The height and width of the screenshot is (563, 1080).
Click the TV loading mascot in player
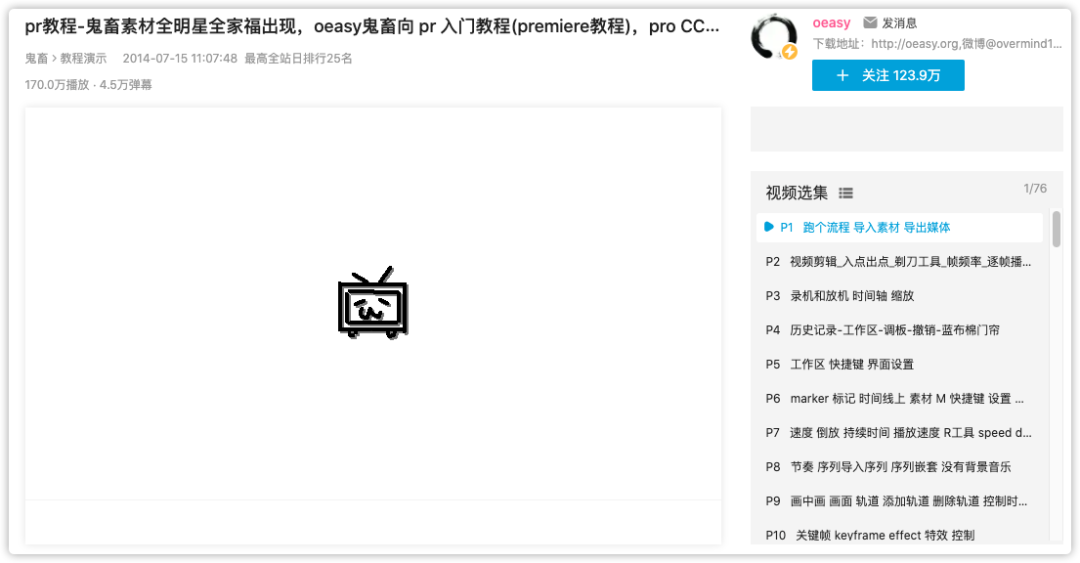(x=373, y=303)
